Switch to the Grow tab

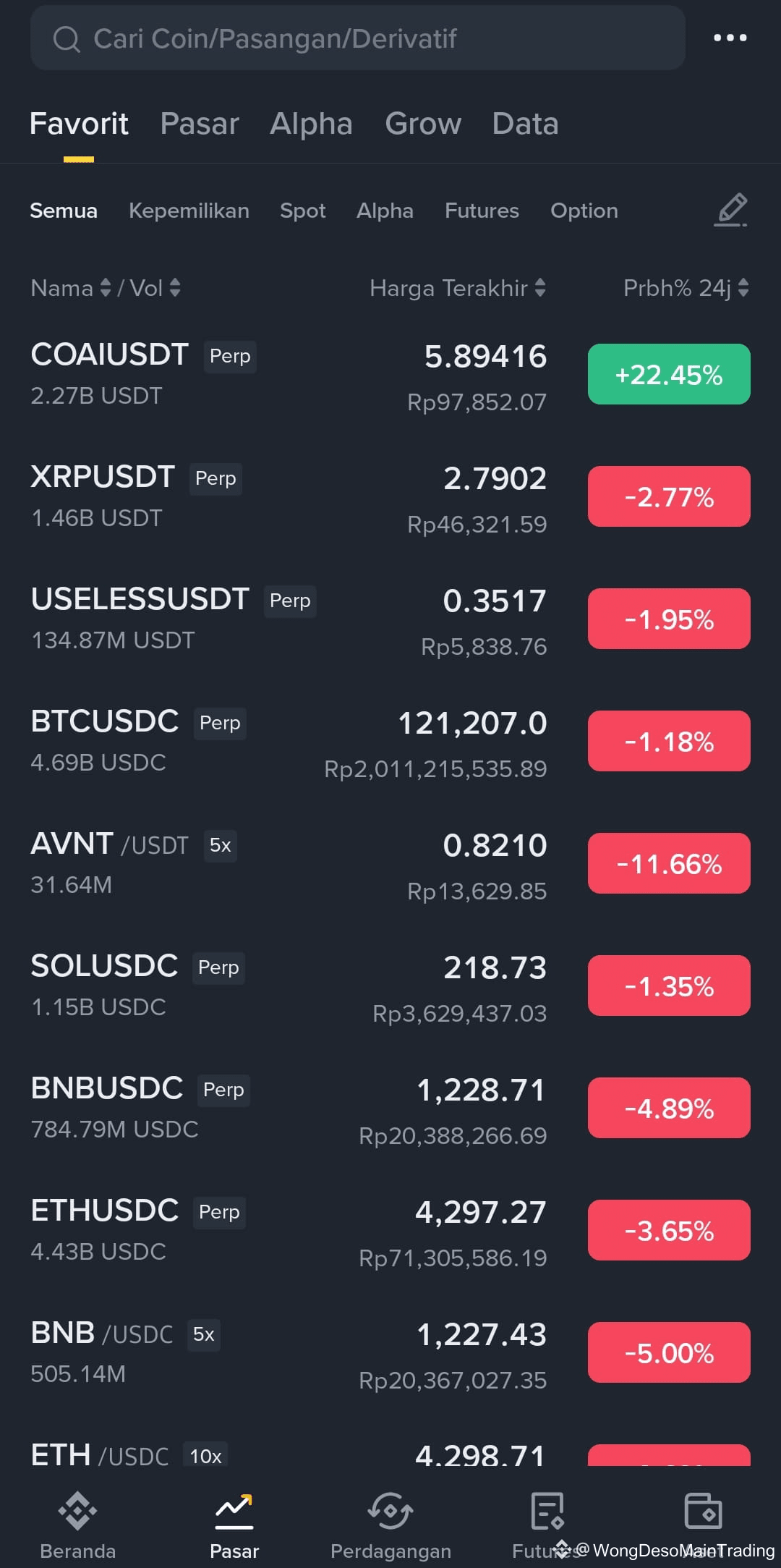click(x=423, y=124)
